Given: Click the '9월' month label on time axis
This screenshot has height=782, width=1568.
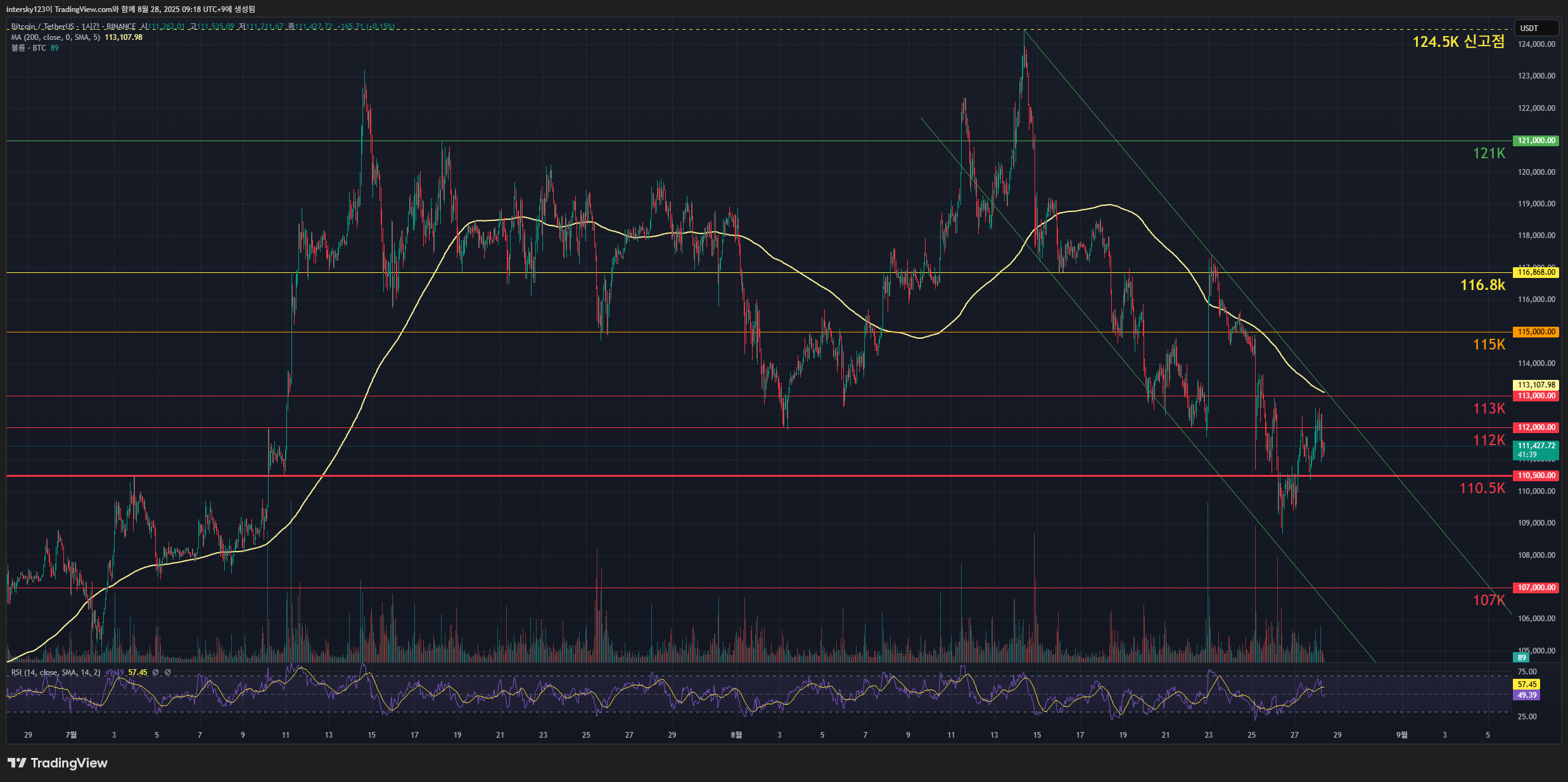Looking at the screenshot, I should (1402, 735).
